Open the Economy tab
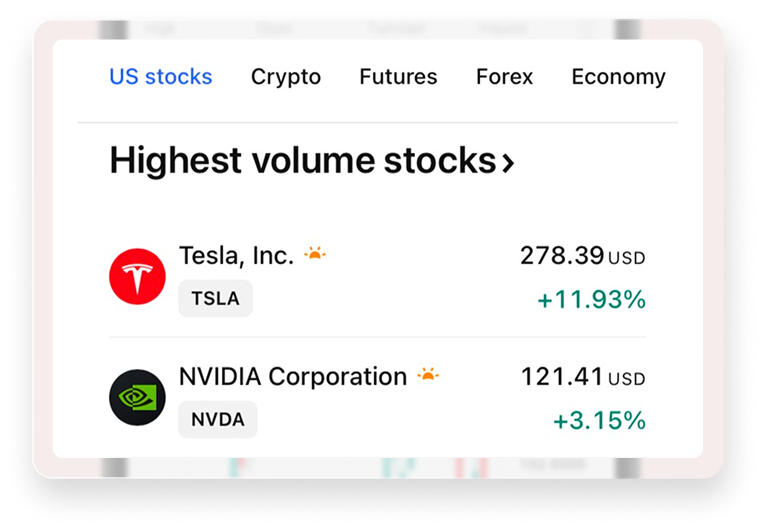Image resolution: width=761 pixels, height=530 pixels. pyautogui.click(x=618, y=77)
